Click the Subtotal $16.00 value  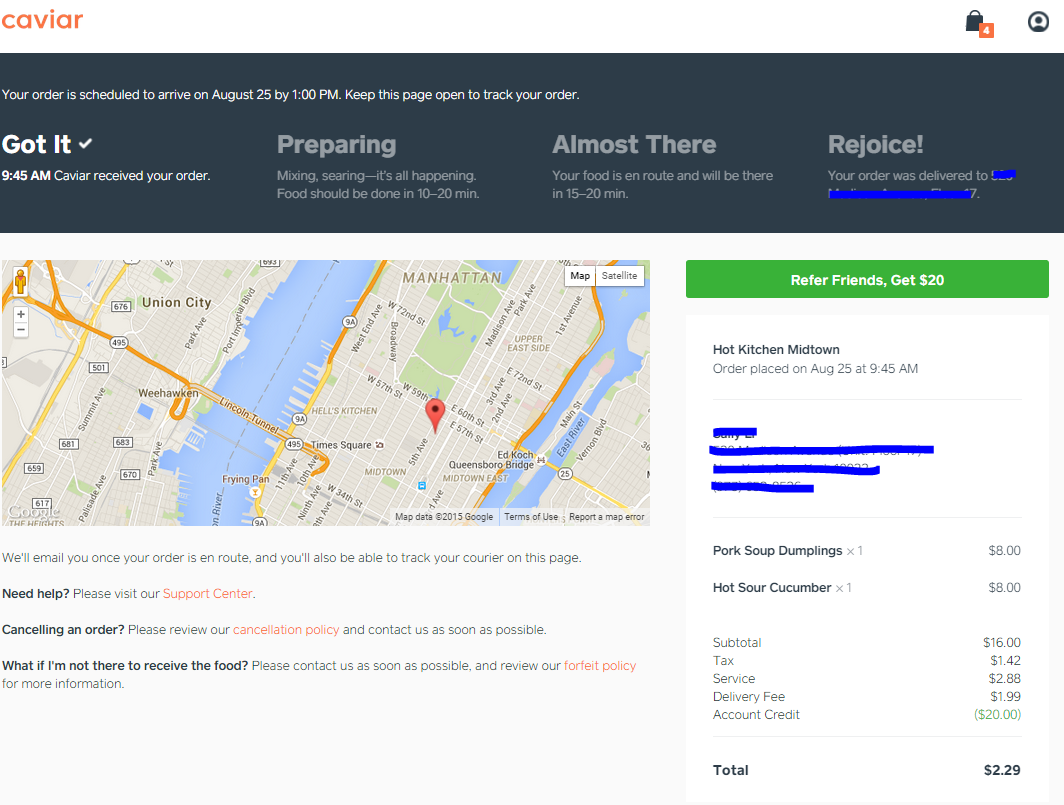pos(1002,642)
